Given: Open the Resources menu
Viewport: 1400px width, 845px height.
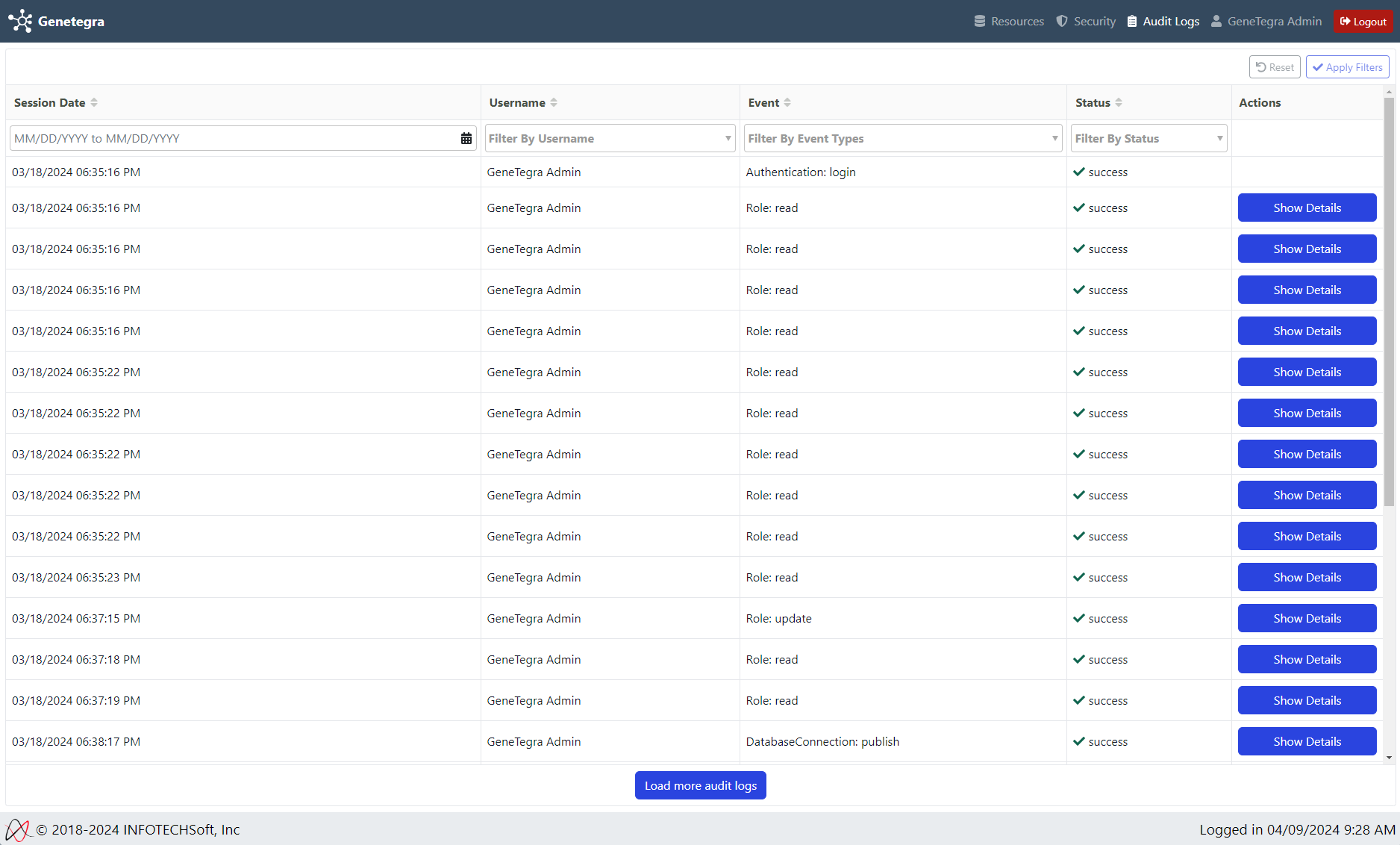Looking at the screenshot, I should (1009, 21).
